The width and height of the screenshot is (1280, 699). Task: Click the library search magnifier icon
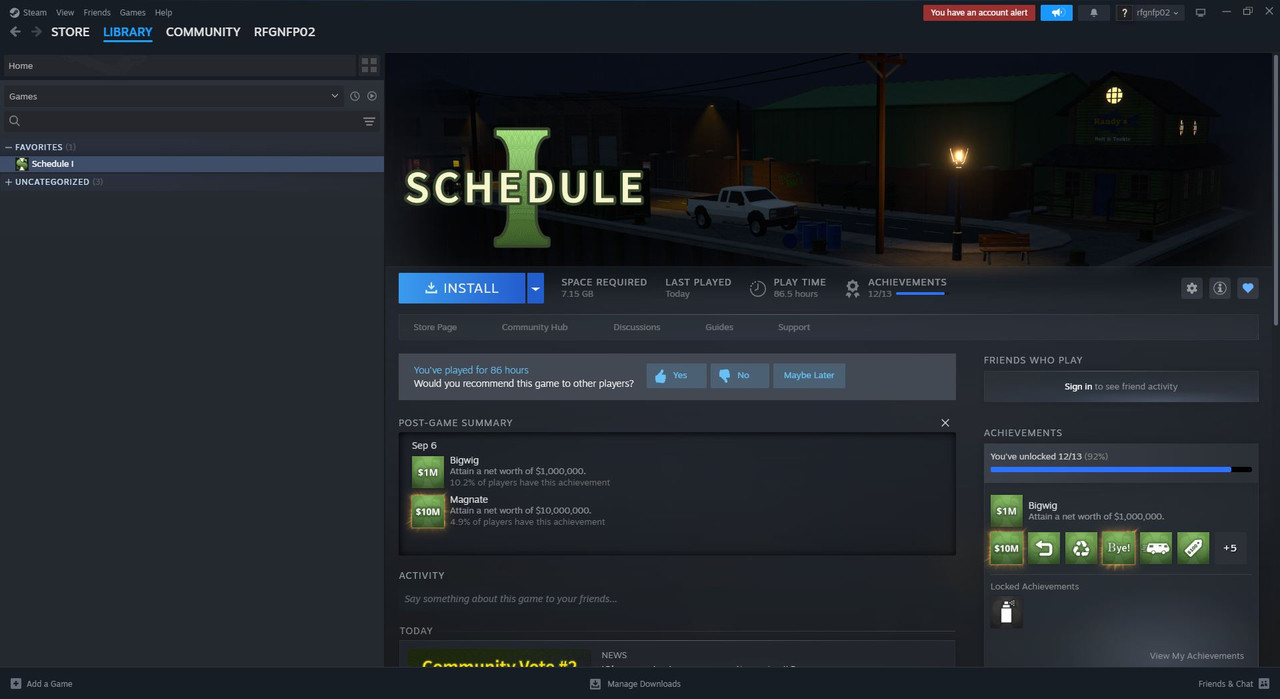pos(15,121)
